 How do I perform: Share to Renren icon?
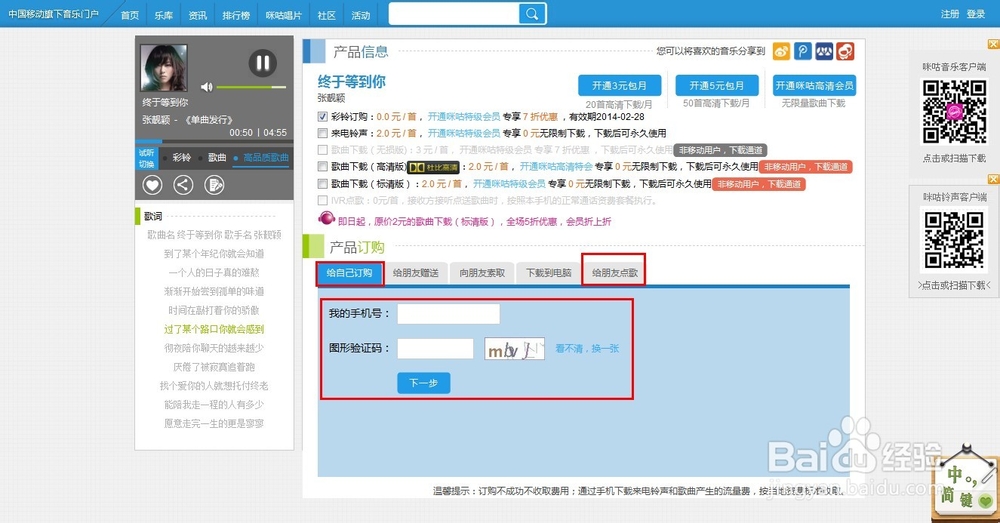pos(824,52)
